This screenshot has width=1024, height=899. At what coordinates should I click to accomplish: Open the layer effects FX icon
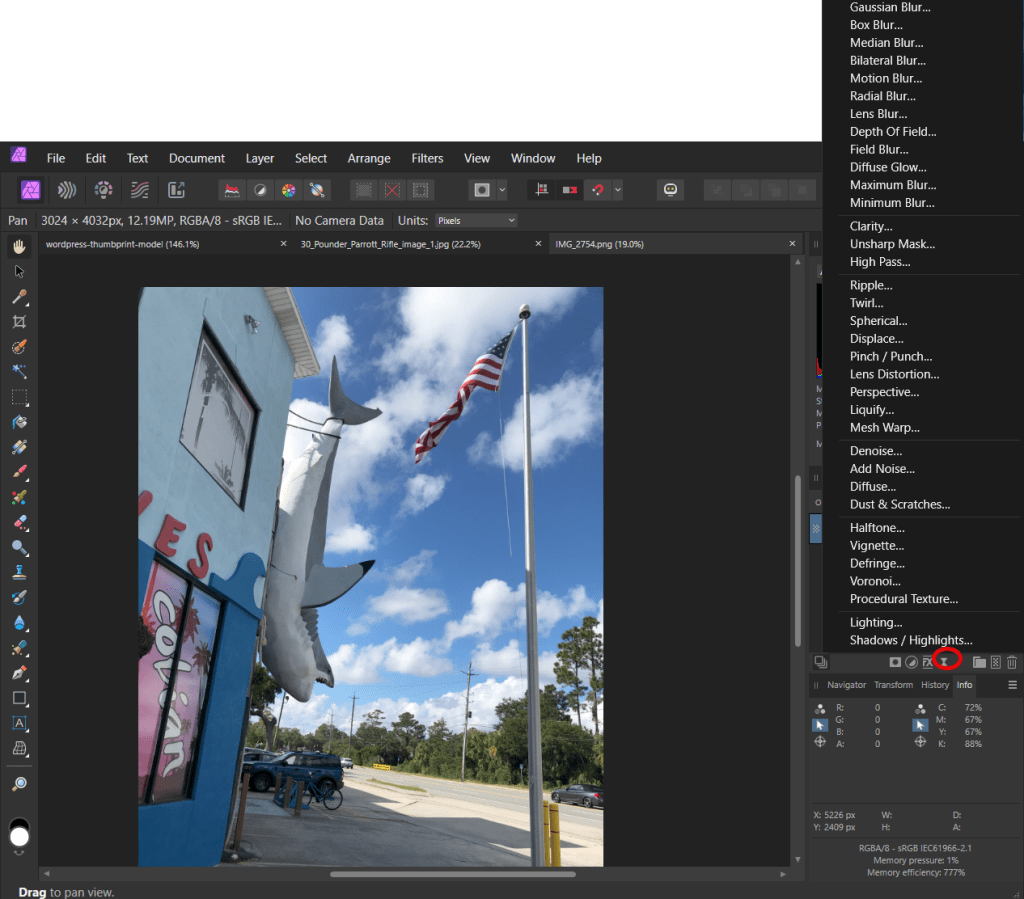tap(927, 662)
